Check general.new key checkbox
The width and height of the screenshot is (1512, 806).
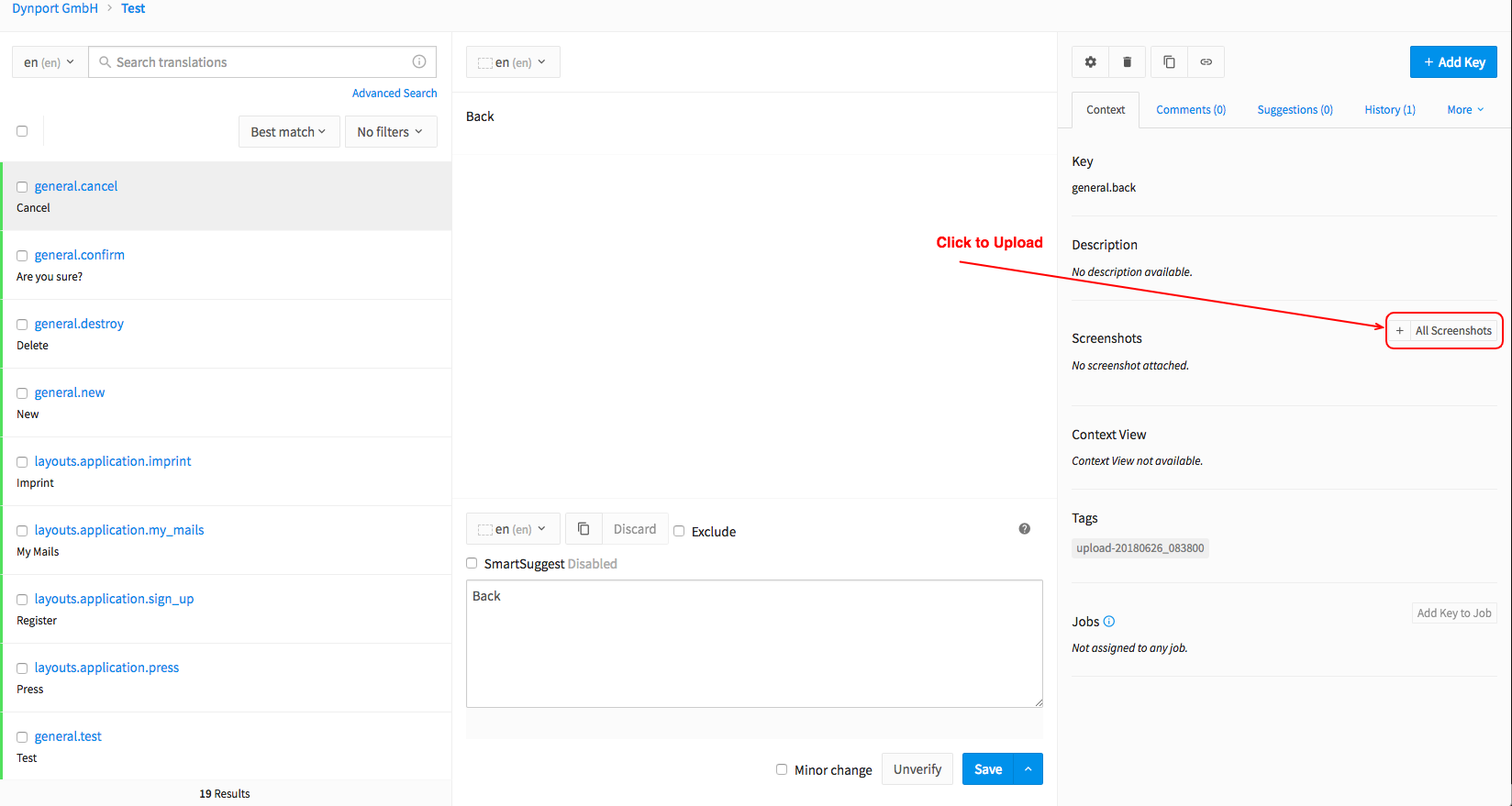22,393
